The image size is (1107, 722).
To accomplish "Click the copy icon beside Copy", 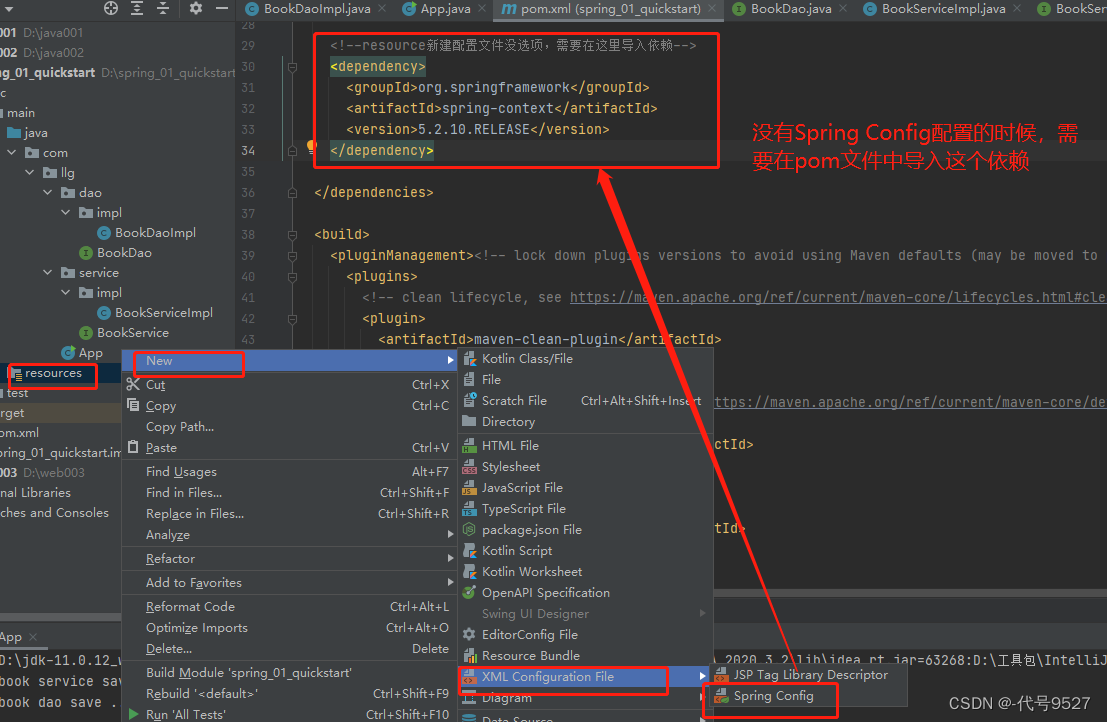I will tap(133, 405).
